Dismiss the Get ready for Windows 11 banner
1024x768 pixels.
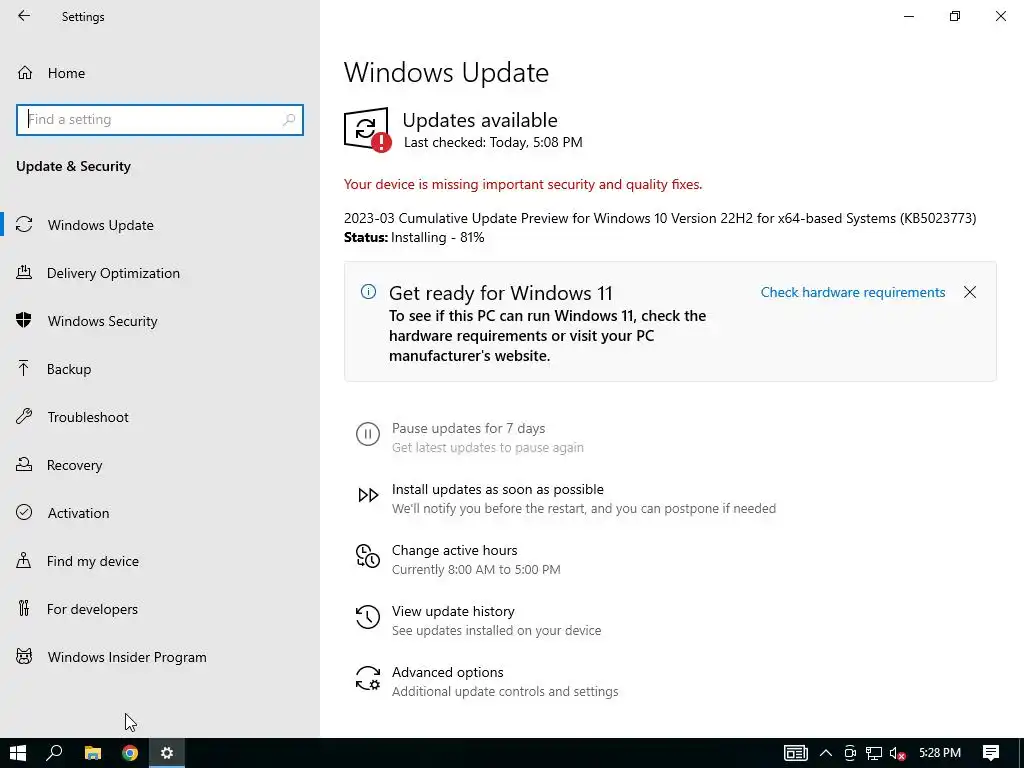tap(970, 292)
